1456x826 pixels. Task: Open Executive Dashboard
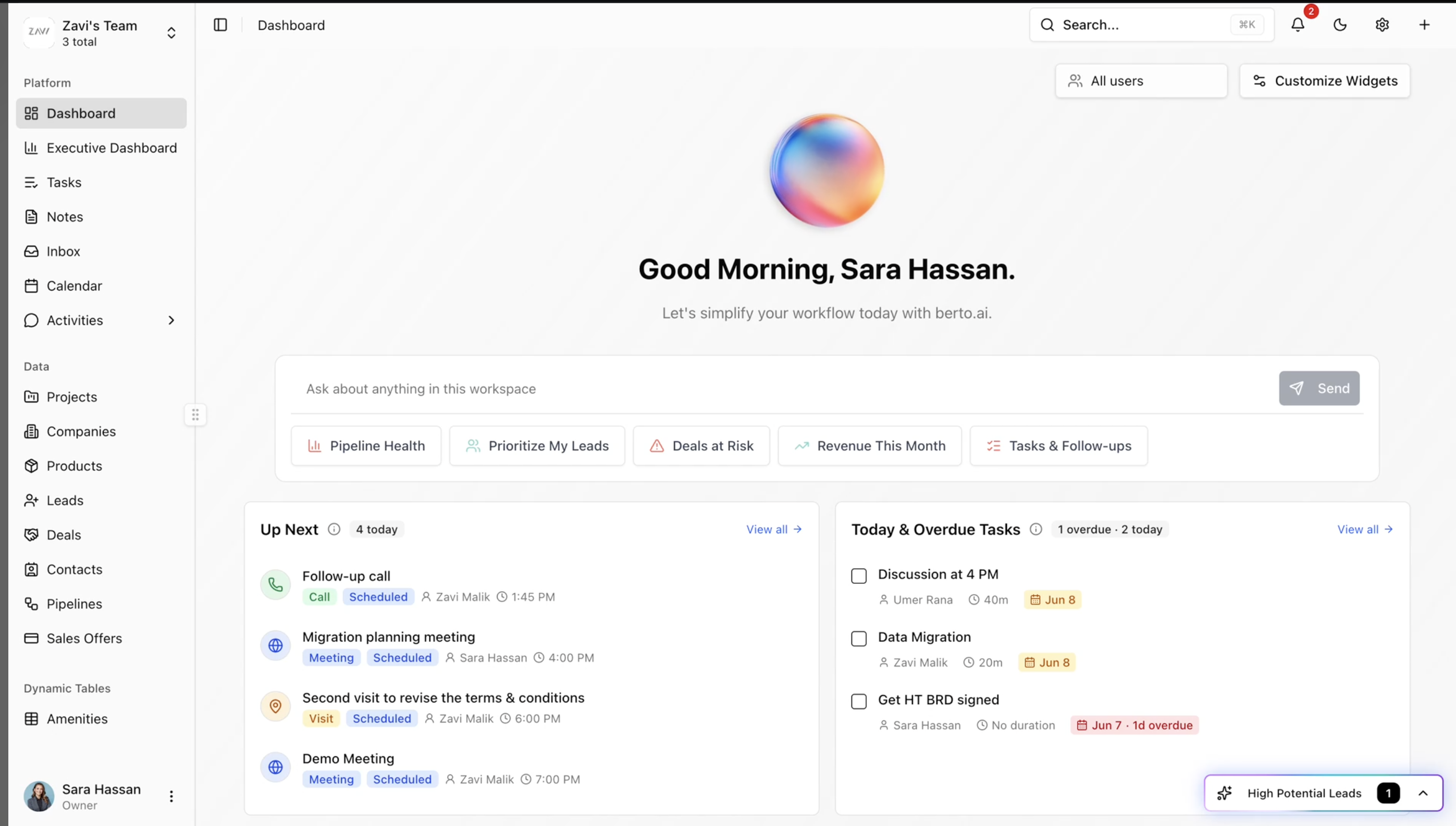[101, 148]
